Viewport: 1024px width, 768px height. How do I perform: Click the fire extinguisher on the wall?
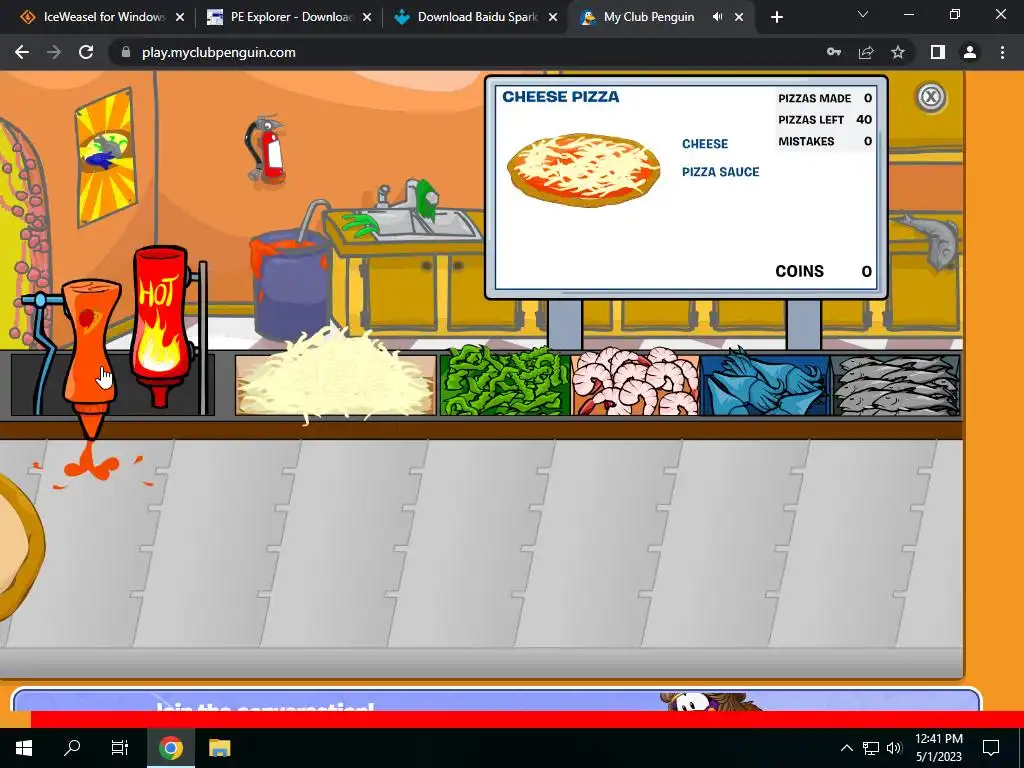(x=264, y=150)
